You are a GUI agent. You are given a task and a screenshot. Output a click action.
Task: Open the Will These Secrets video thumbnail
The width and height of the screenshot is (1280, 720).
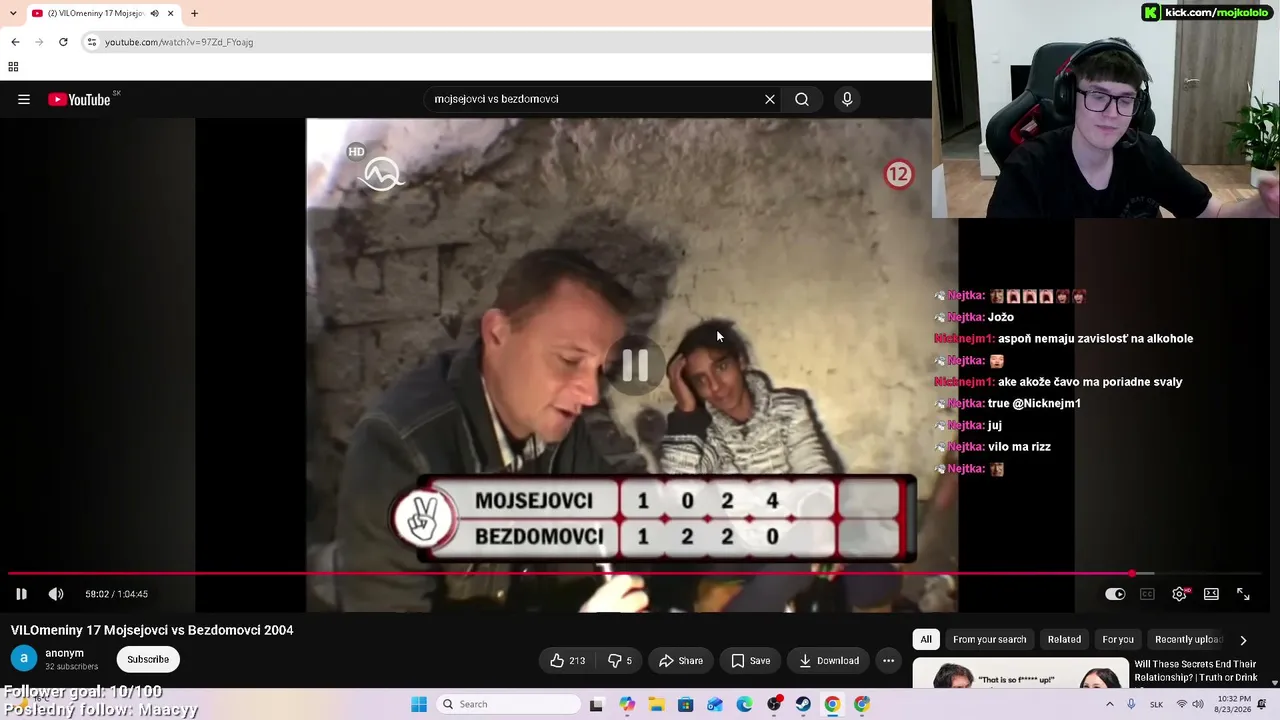(1020, 673)
